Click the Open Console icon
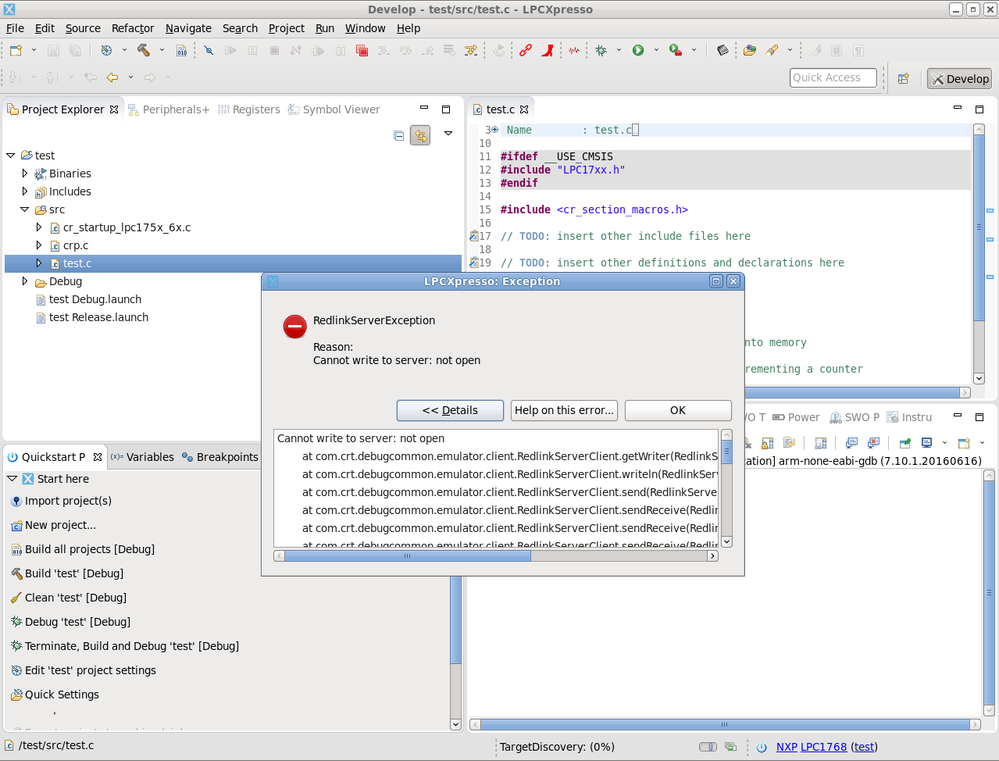This screenshot has height=761, width=999. [x=964, y=442]
